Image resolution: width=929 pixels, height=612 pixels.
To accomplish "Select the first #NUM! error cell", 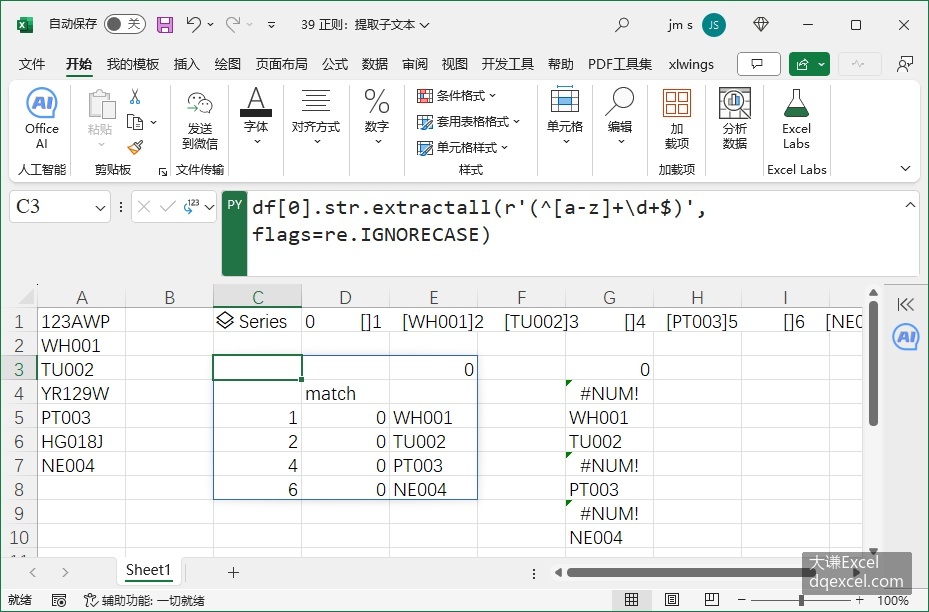I will click(x=609, y=393).
